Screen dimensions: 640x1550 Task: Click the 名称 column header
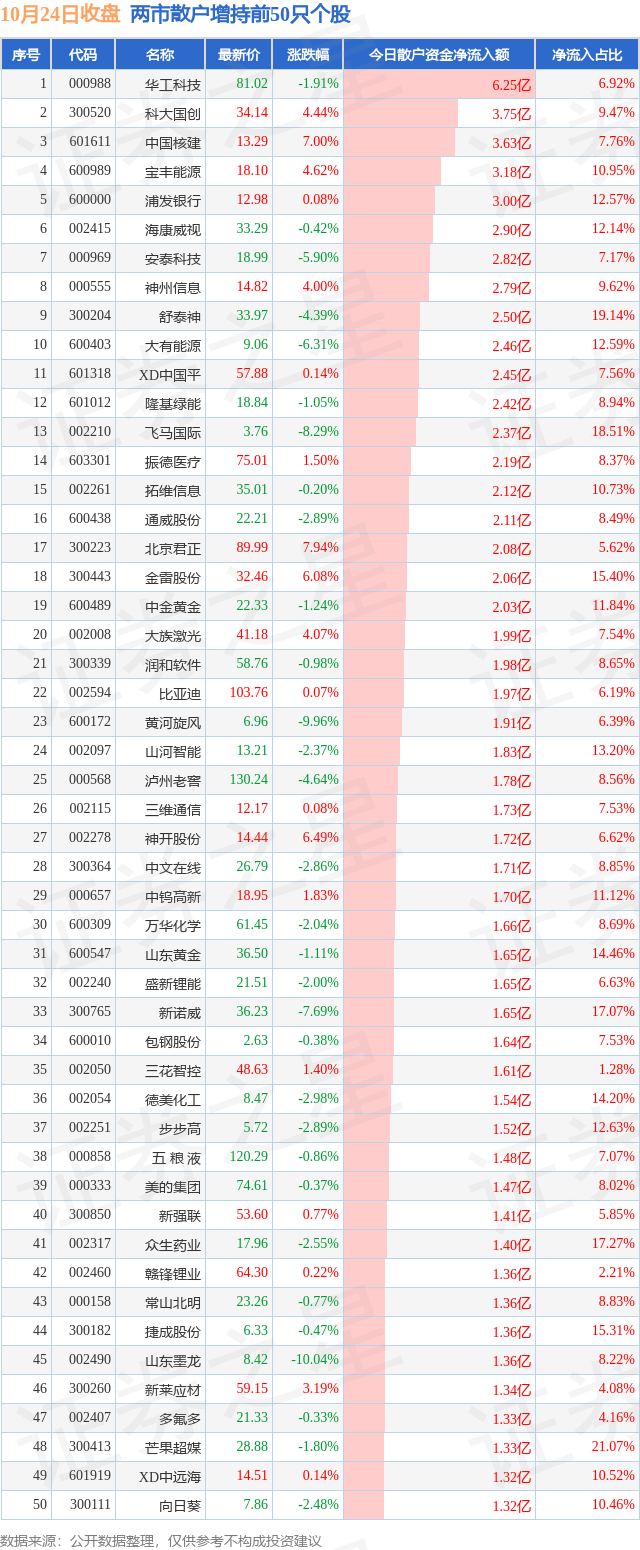click(x=160, y=55)
